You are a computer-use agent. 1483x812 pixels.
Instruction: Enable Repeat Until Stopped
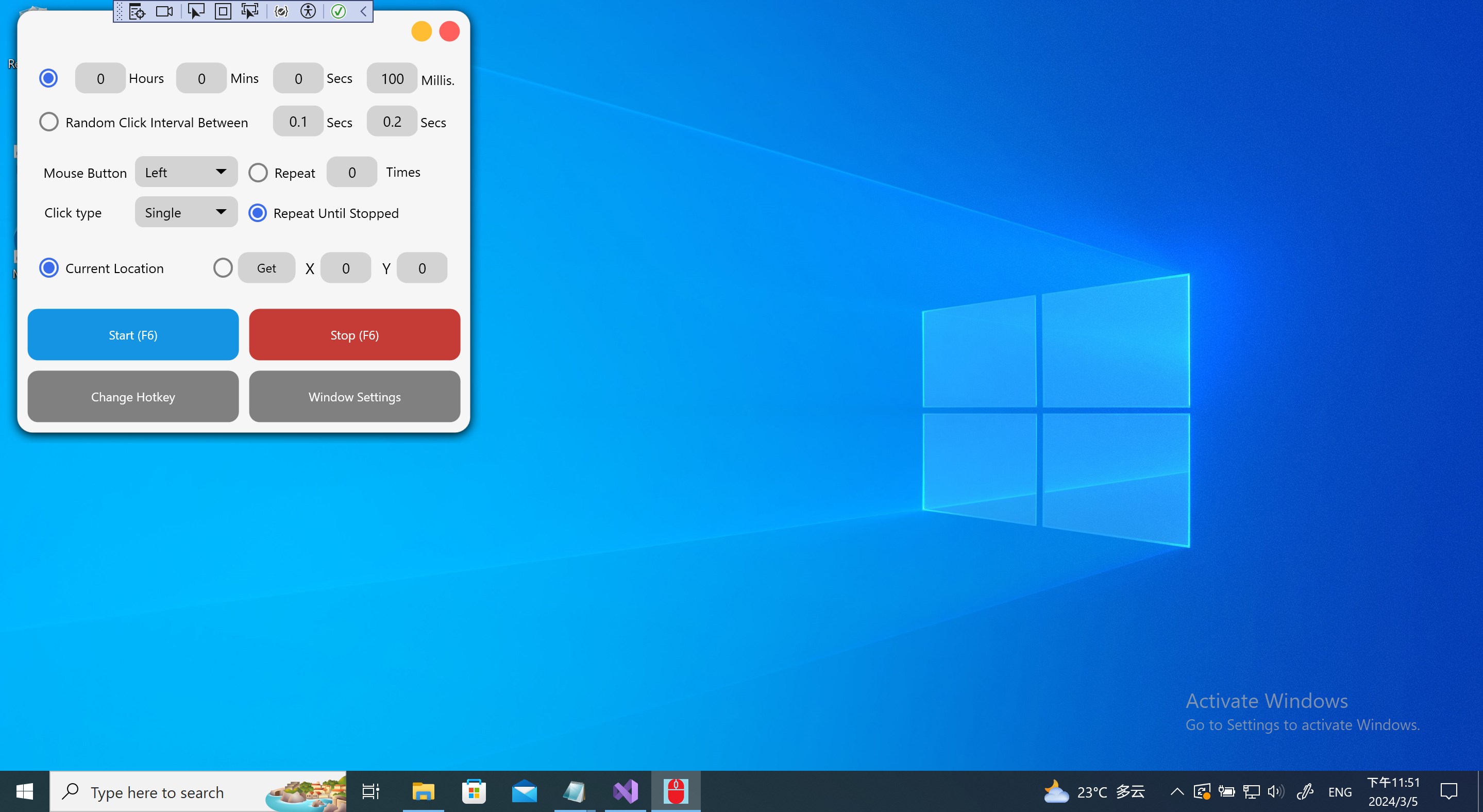click(x=257, y=212)
